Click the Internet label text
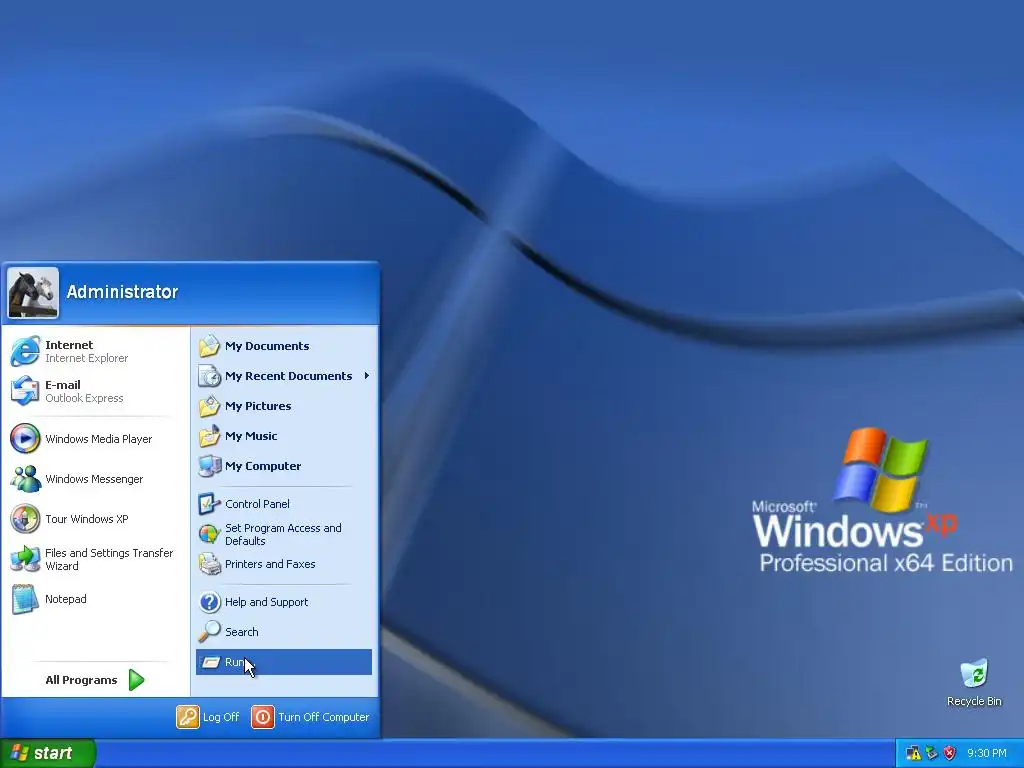The width and height of the screenshot is (1024, 768). 69,345
